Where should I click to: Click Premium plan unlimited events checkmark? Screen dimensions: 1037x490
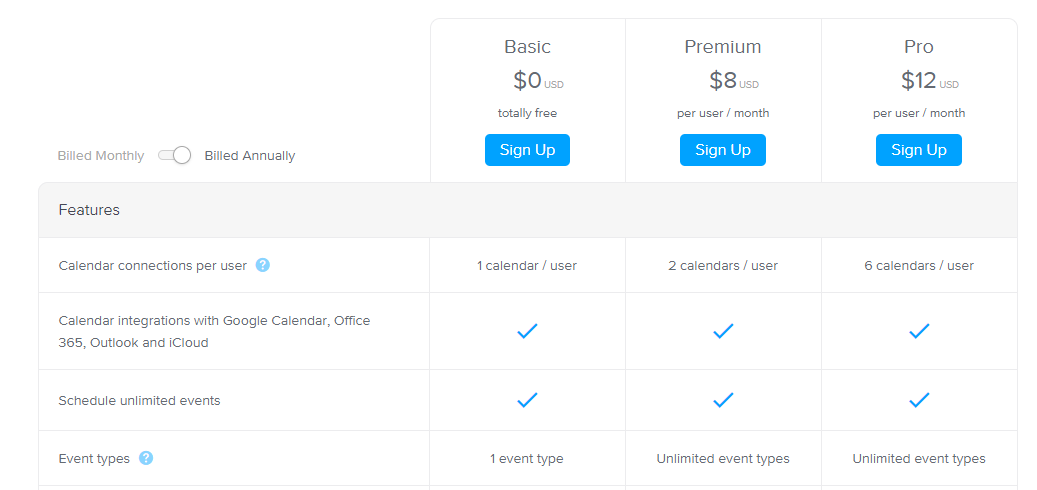click(x=723, y=400)
